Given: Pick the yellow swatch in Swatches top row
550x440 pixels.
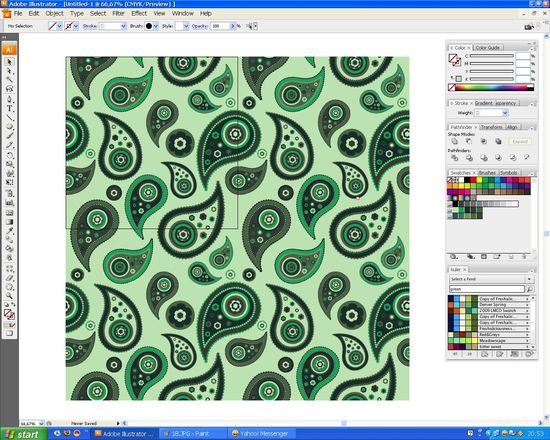Looking at the screenshot, I should (479, 180).
